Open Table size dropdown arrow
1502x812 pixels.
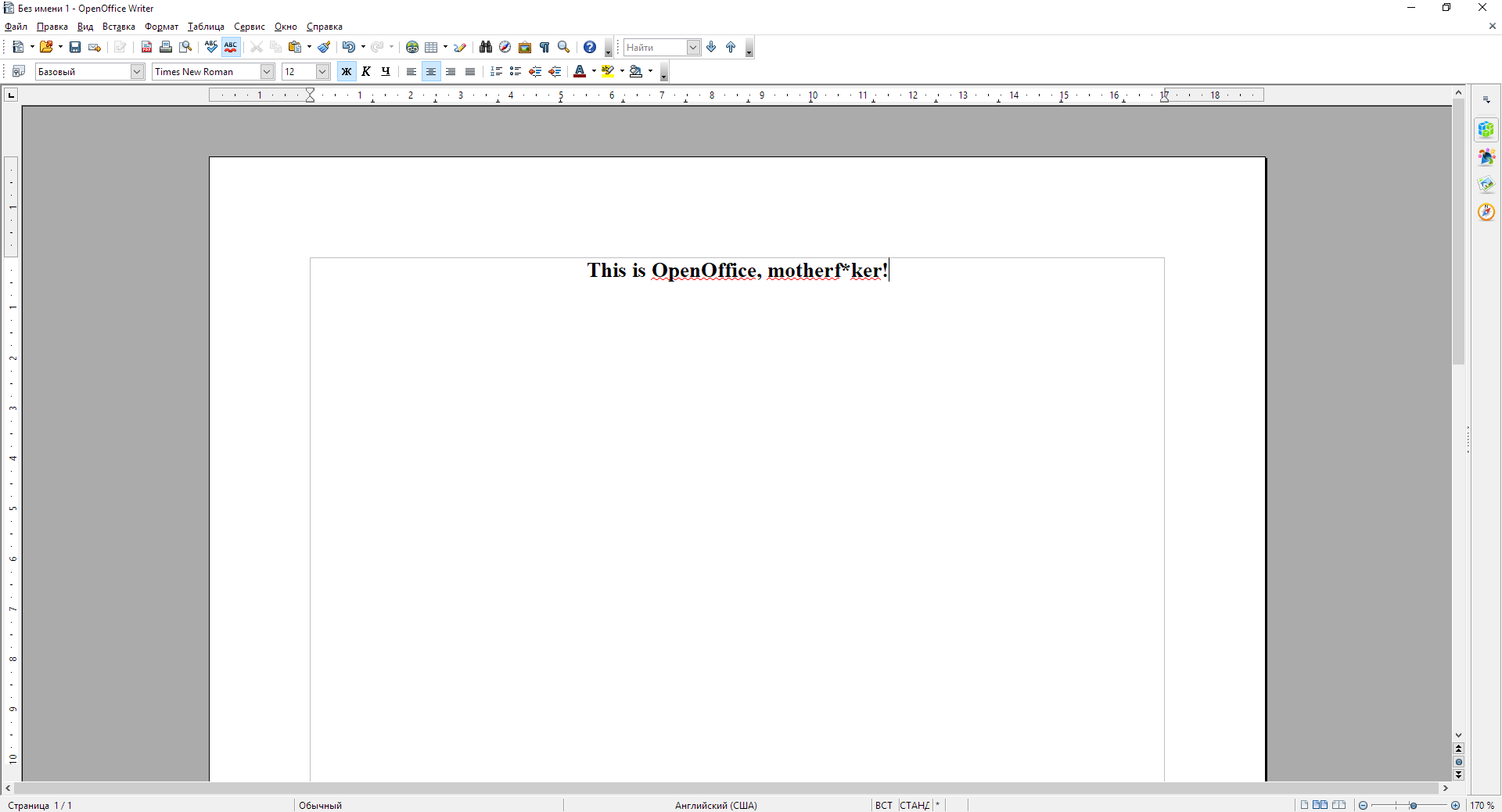(445, 47)
